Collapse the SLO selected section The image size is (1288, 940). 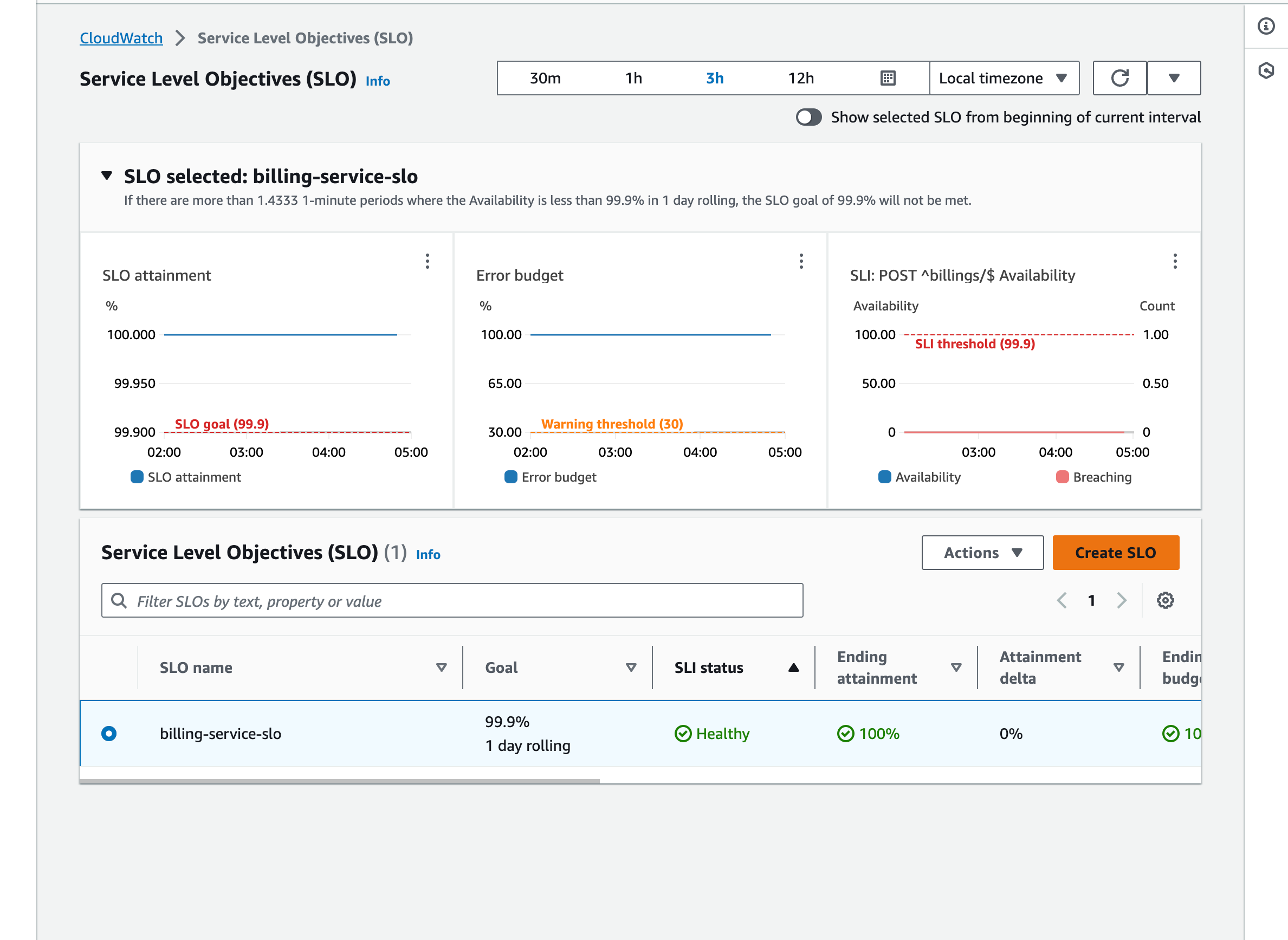(x=106, y=176)
